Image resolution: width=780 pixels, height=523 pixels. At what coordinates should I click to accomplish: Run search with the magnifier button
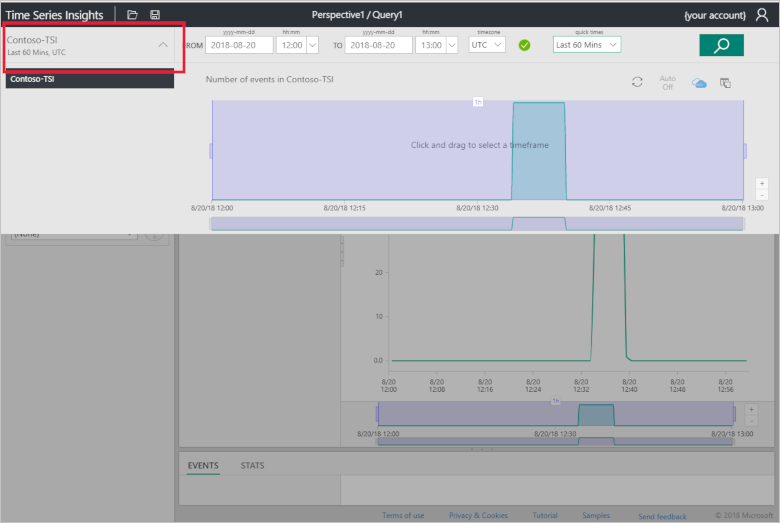[721, 45]
